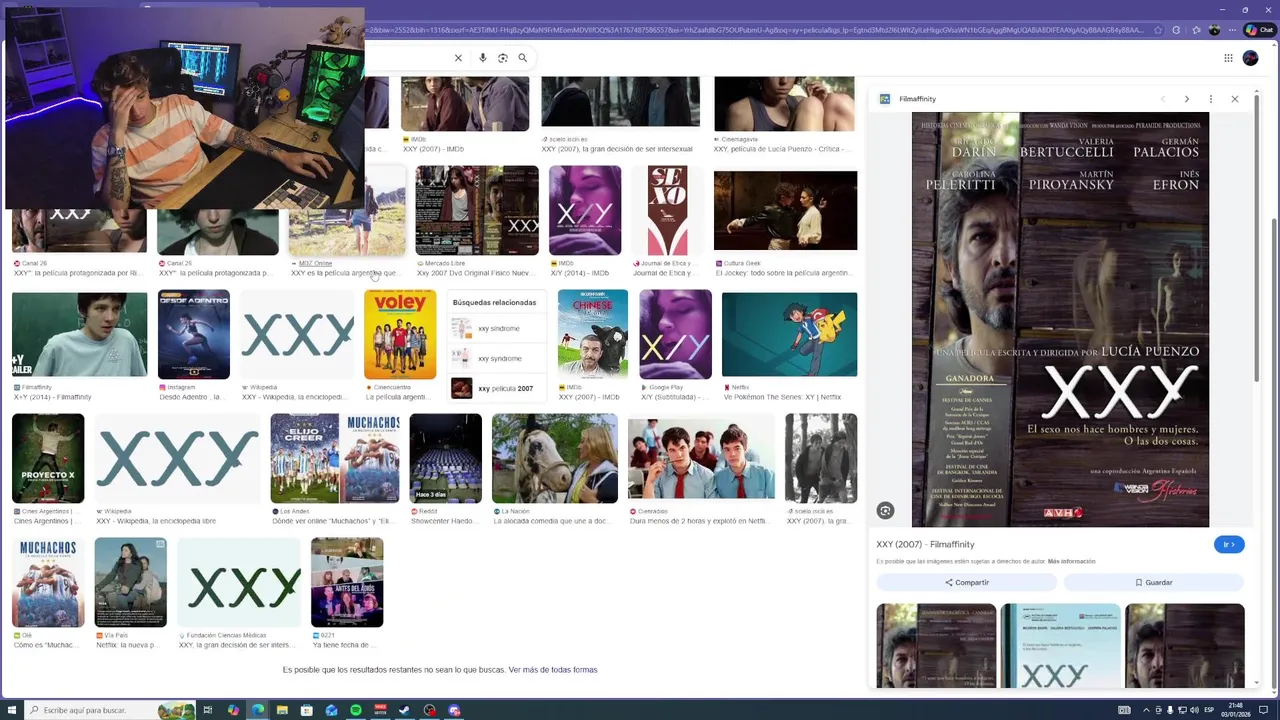This screenshot has width=1280, height=720.
Task: Close the Filmaffinity image preview panel
Action: [1234, 99]
